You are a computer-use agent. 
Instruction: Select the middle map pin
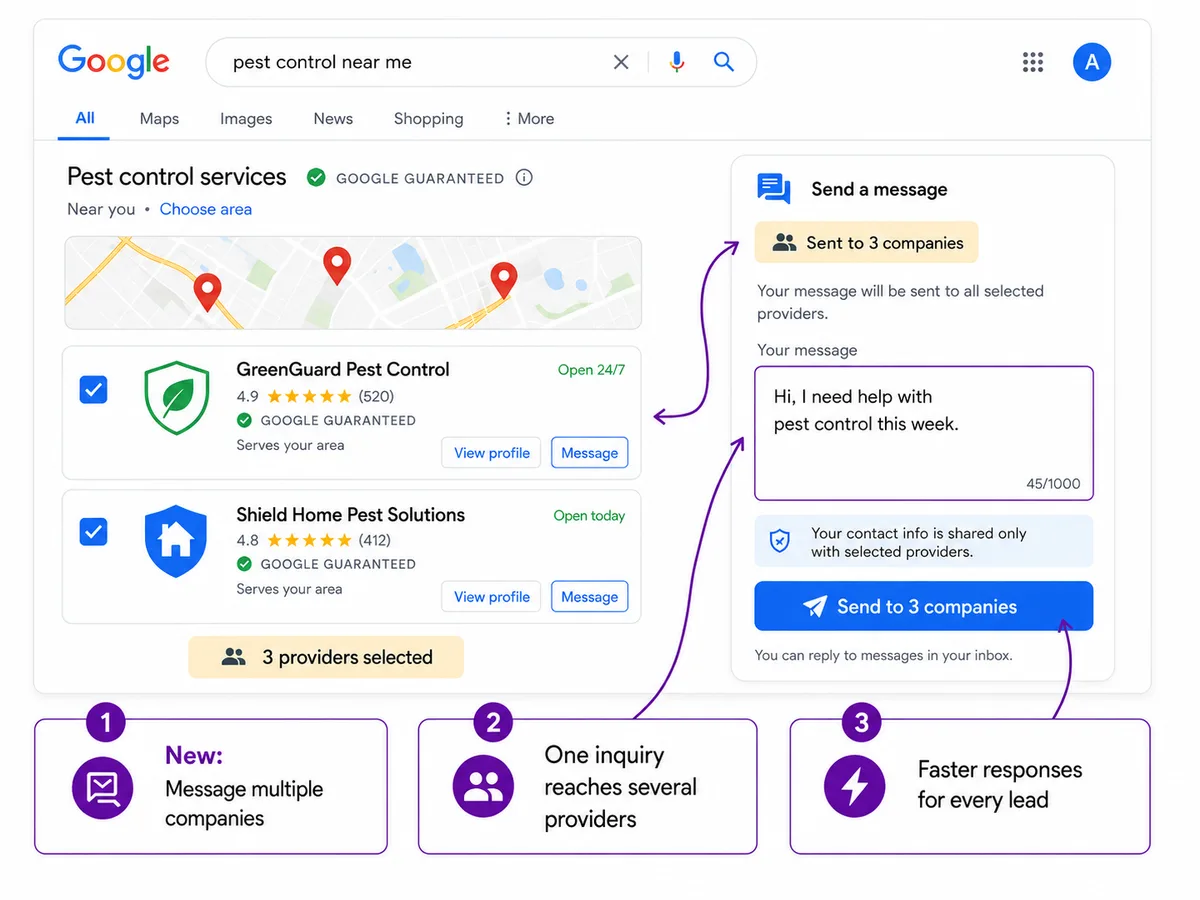point(337,266)
